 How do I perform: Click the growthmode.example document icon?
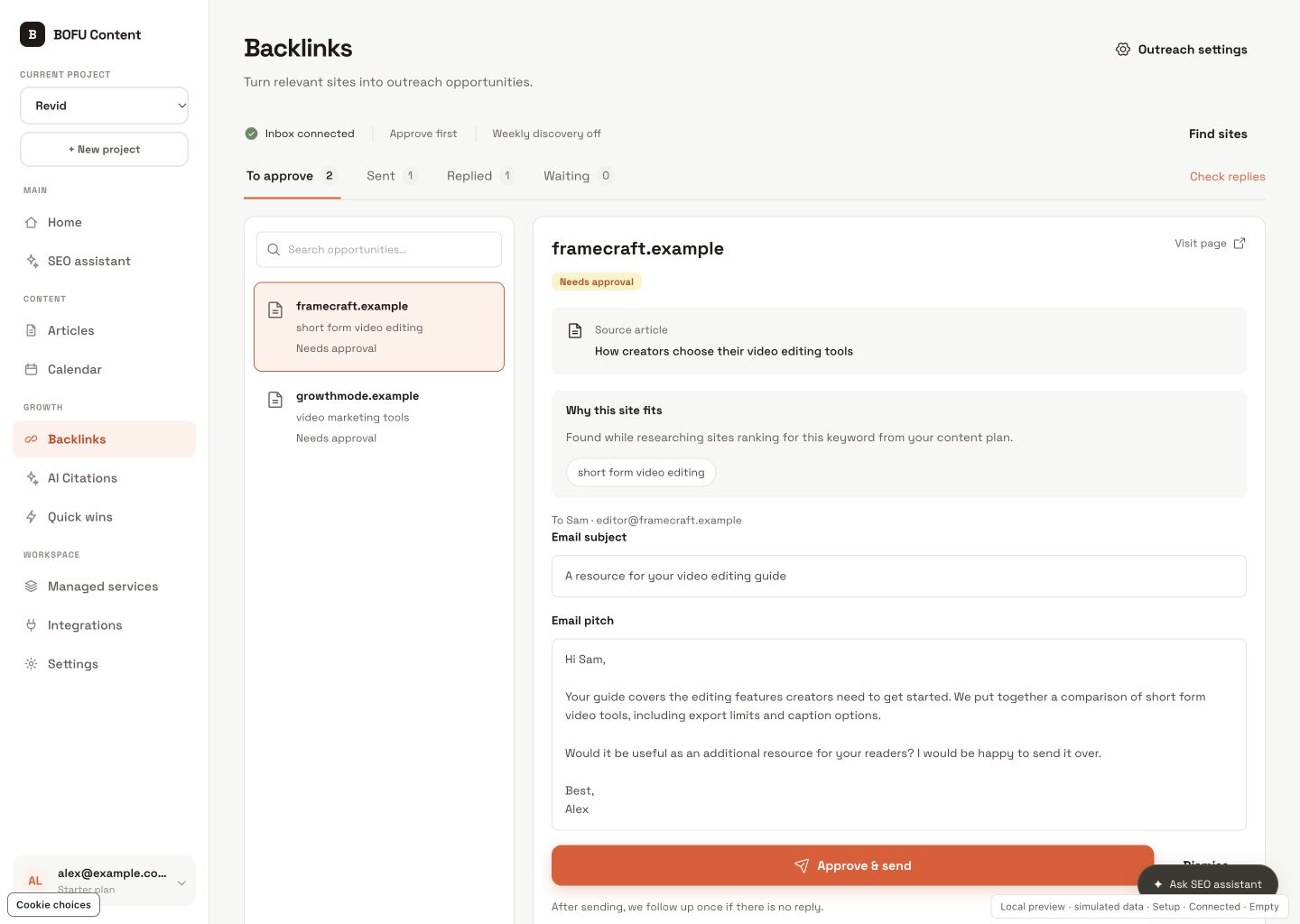[x=275, y=400]
